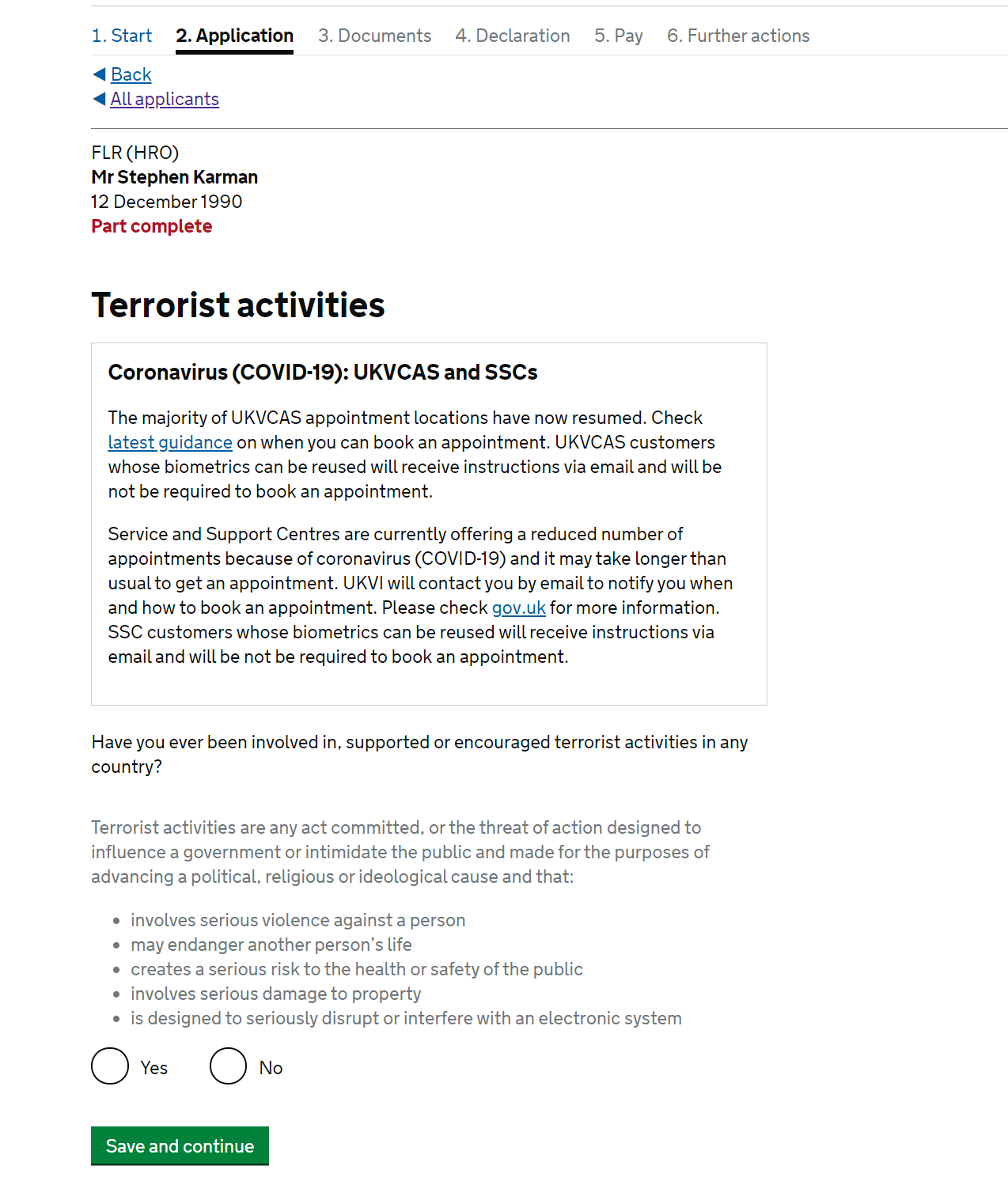Viewport: 1008px width, 1181px height.
Task: Click the Terrorist activities heading
Action: pos(238,305)
